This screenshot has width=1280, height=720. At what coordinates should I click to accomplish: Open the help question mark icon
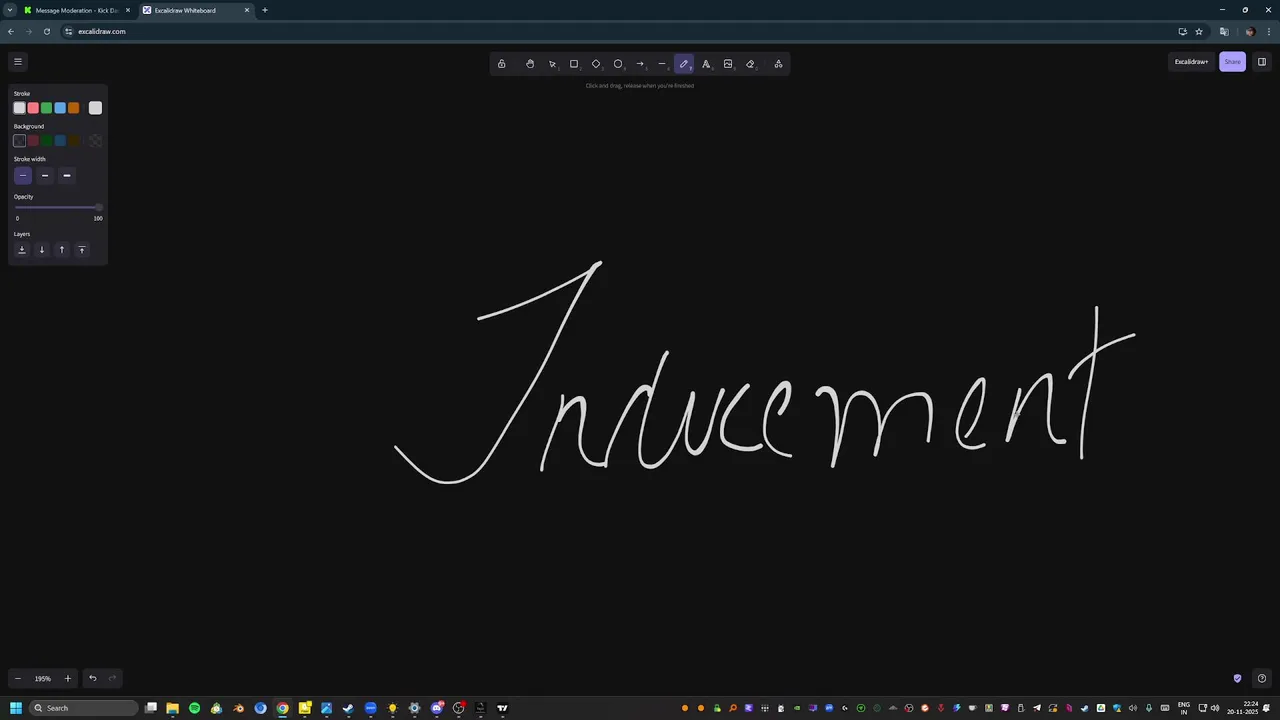[1262, 678]
